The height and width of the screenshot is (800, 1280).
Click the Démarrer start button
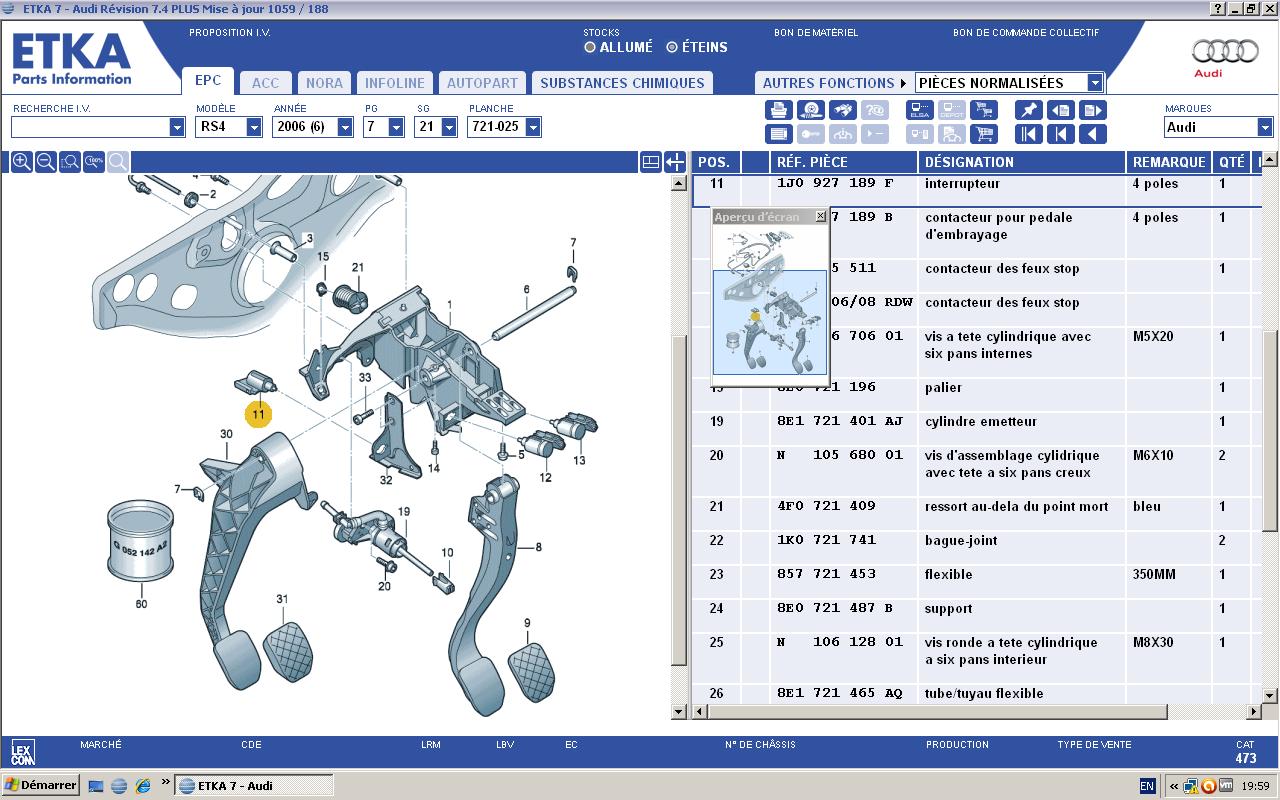[x=41, y=785]
